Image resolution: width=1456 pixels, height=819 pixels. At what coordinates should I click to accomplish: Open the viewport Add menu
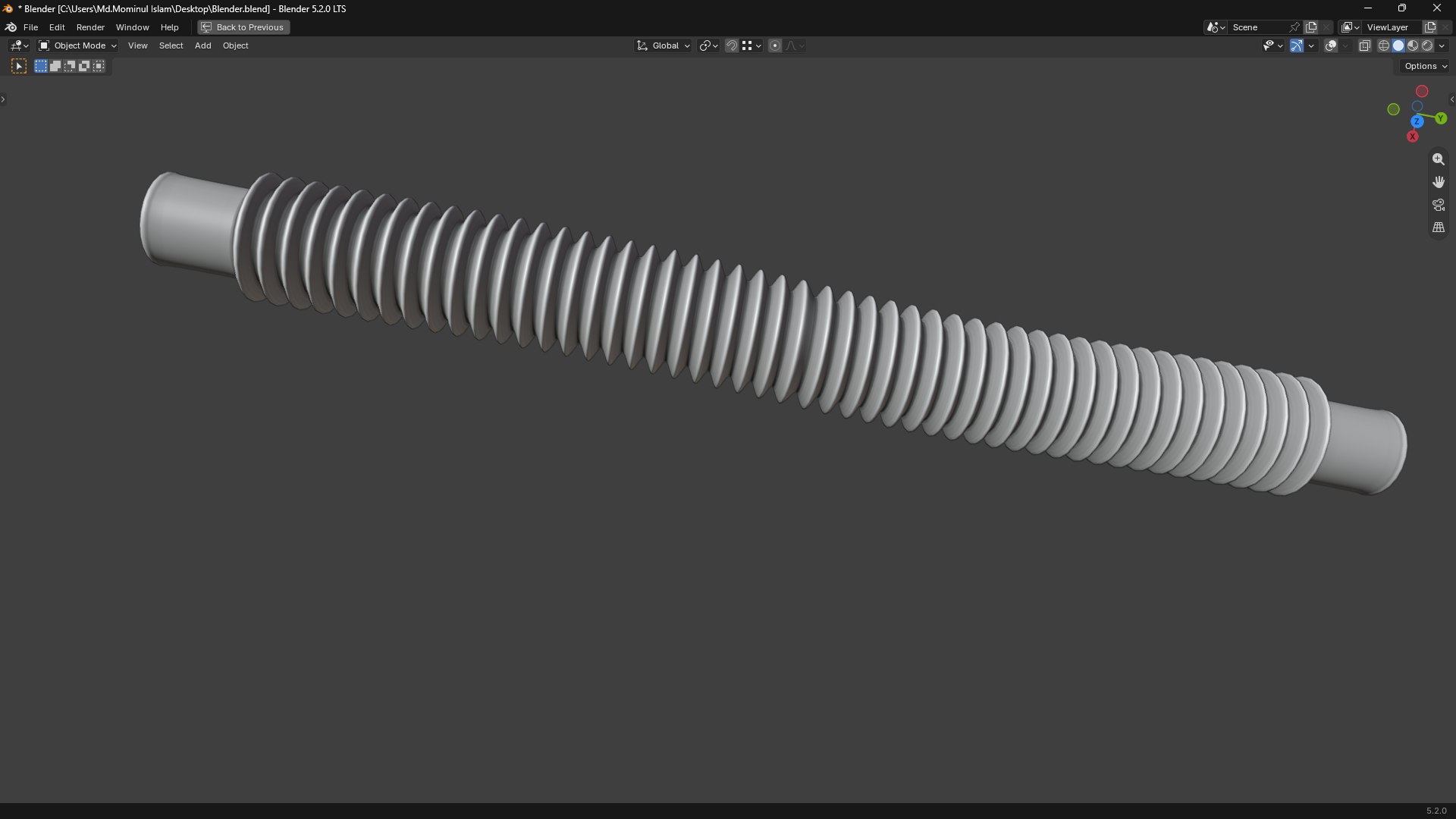[202, 45]
